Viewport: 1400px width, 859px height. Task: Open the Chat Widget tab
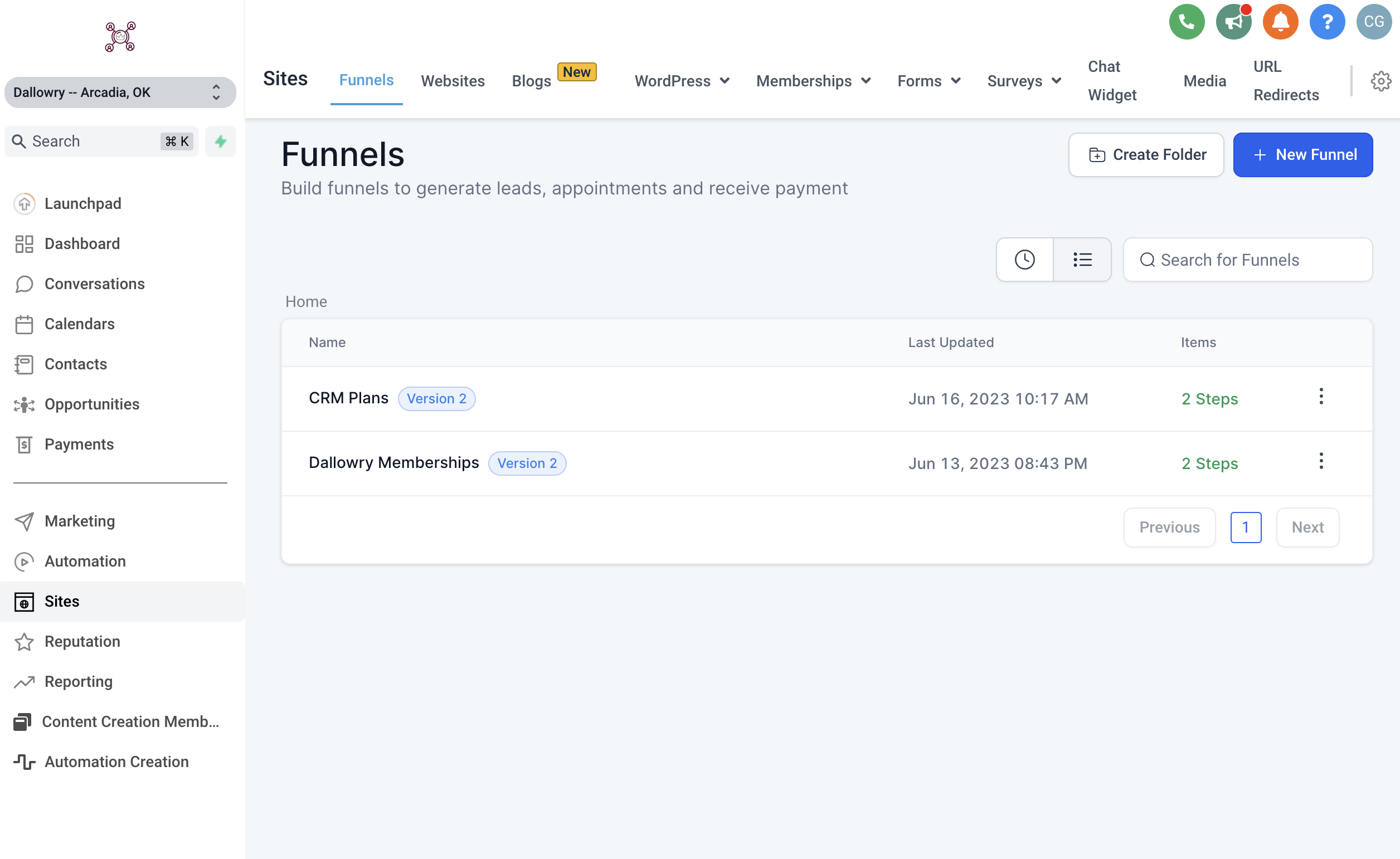point(1112,81)
